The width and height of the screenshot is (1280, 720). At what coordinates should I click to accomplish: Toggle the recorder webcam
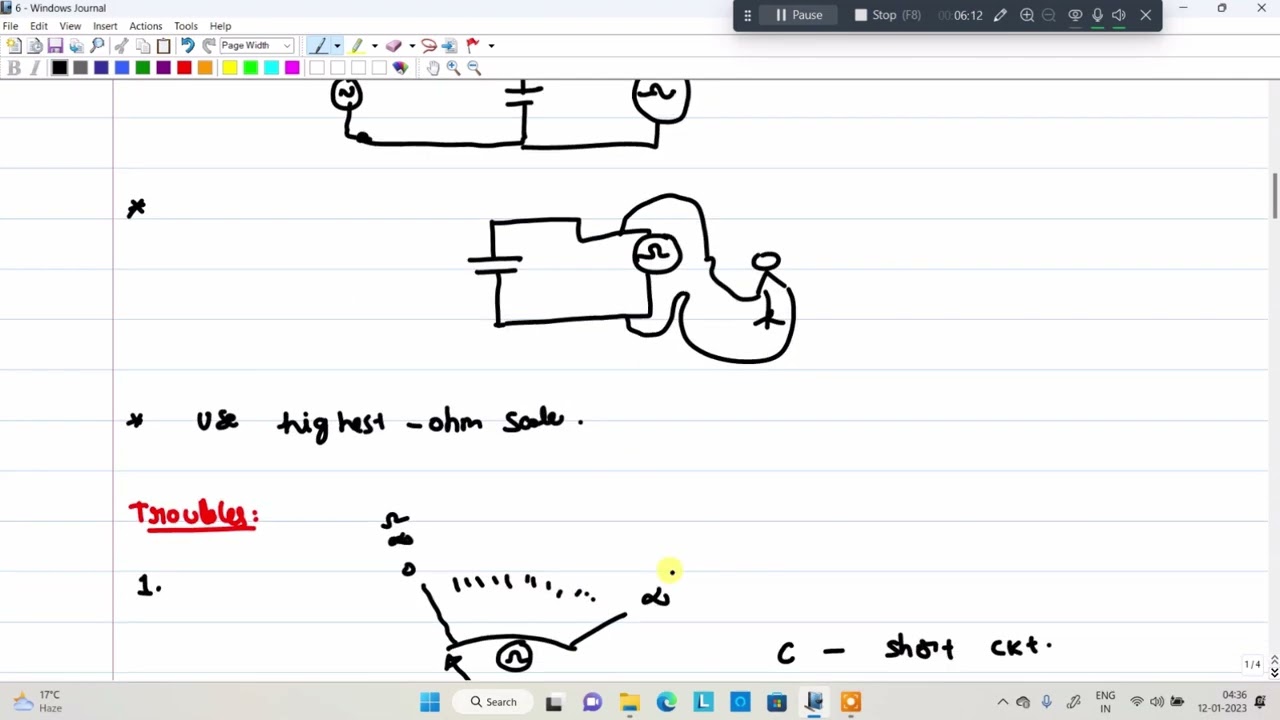click(1075, 15)
